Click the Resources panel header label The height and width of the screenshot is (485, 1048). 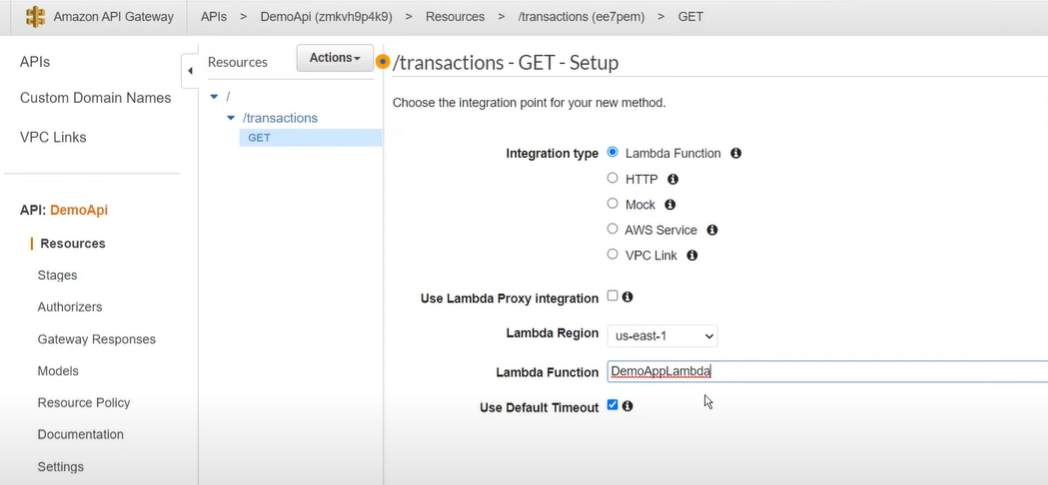[x=237, y=62]
